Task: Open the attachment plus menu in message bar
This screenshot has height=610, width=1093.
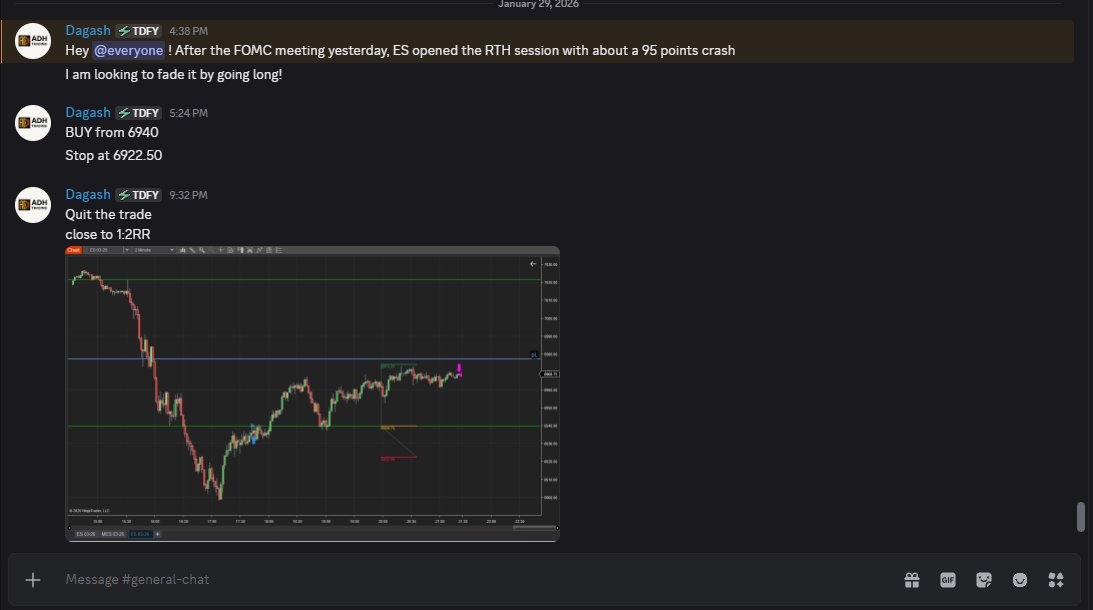Action: 33,580
